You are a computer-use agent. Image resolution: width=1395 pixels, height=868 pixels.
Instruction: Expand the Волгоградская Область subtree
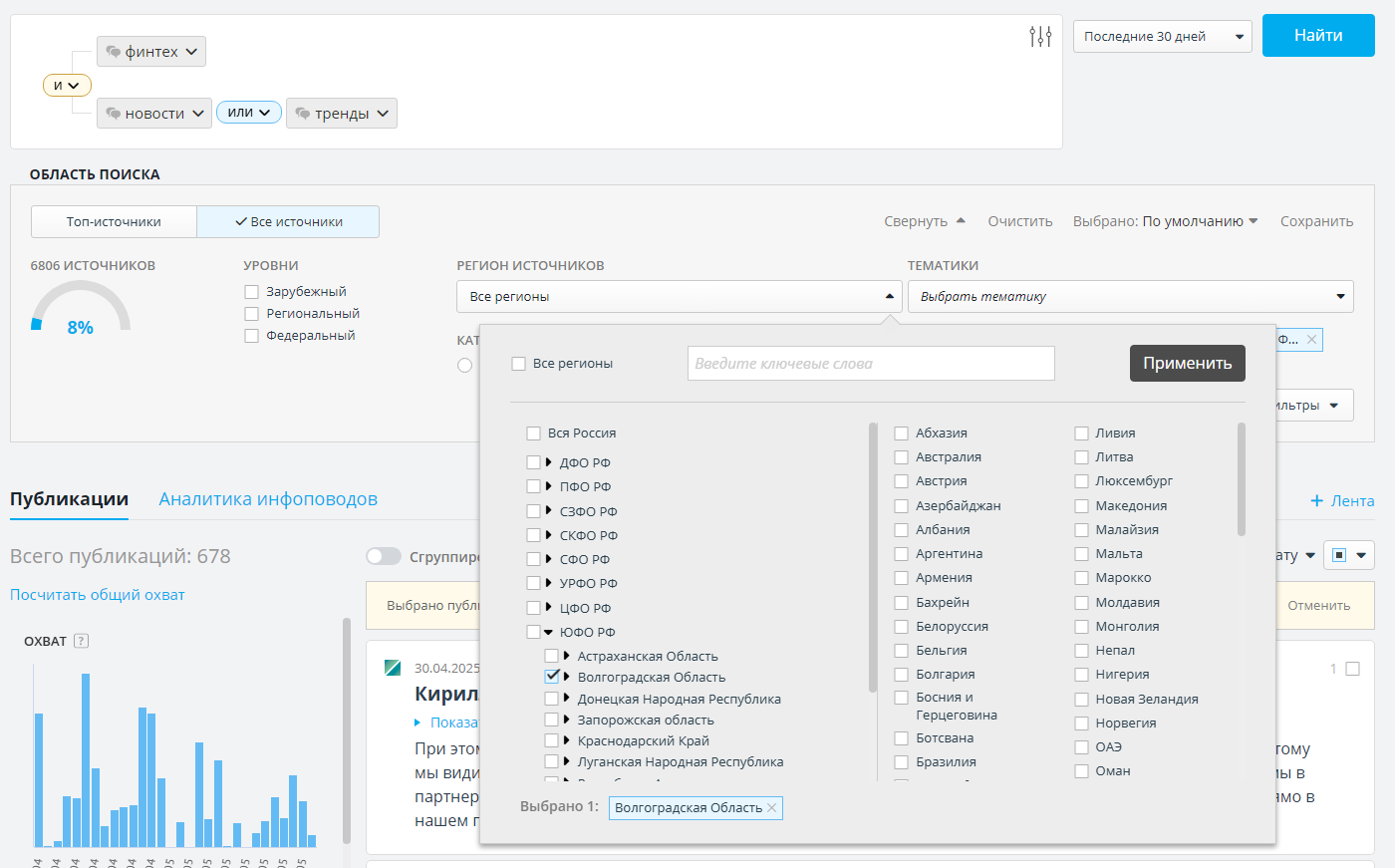click(566, 677)
